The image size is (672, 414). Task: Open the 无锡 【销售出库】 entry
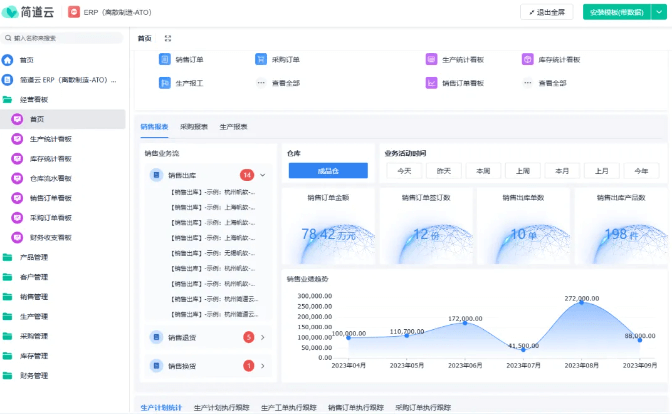213,253
